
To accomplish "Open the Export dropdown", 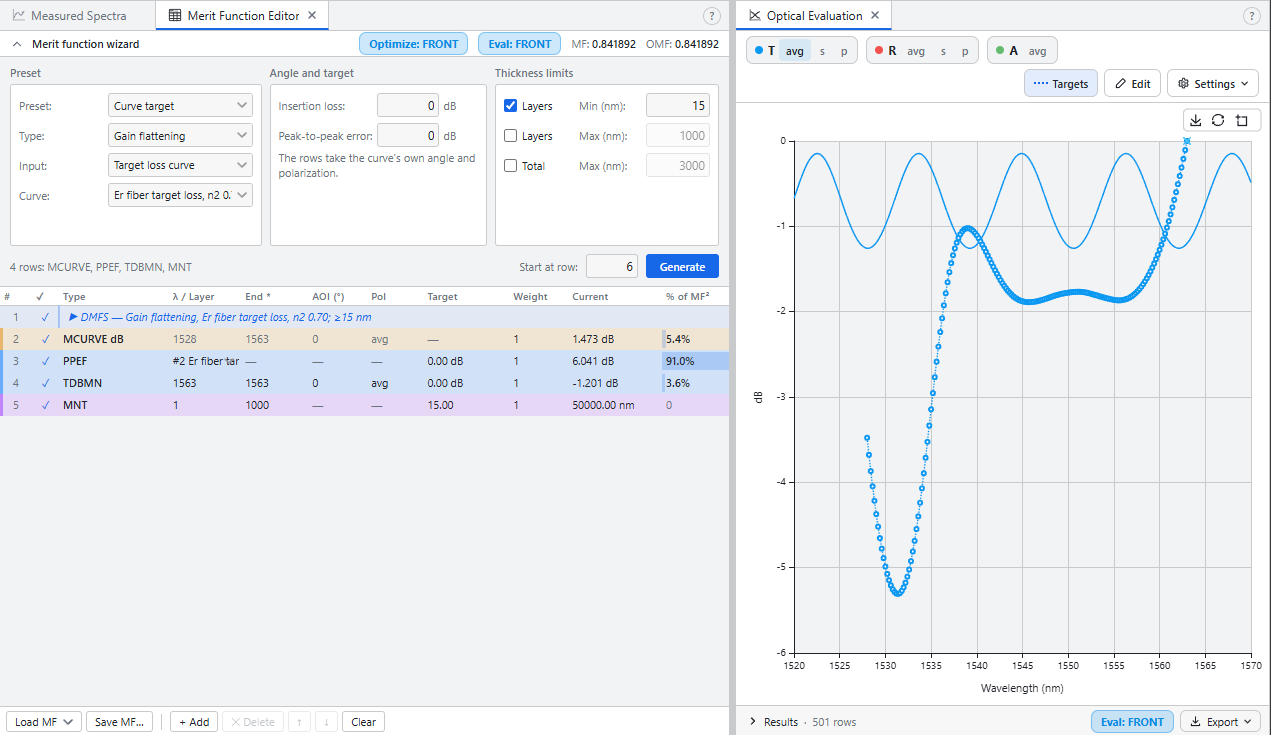I will [x=1219, y=722].
